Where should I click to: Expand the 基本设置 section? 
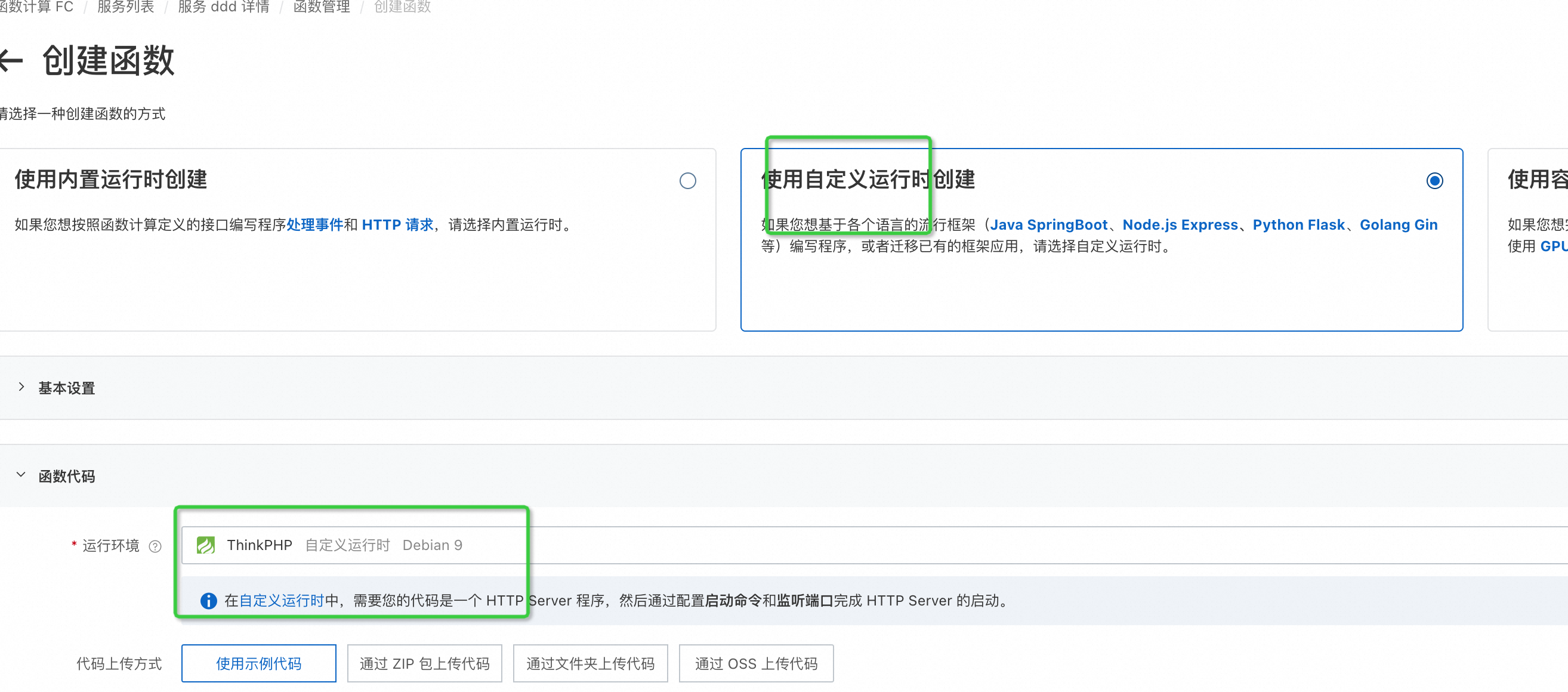21,387
